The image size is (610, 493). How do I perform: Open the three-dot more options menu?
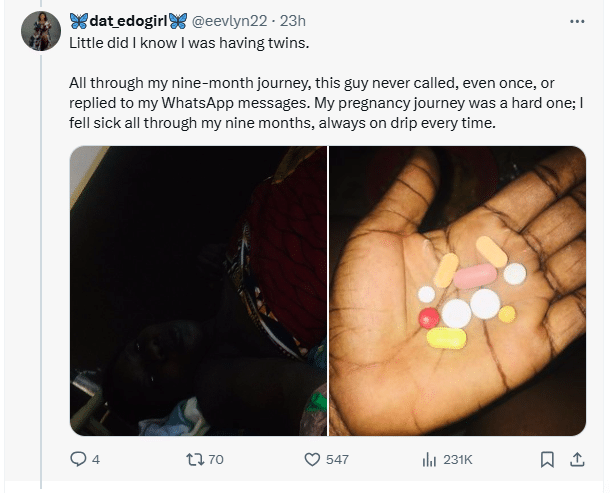(576, 21)
